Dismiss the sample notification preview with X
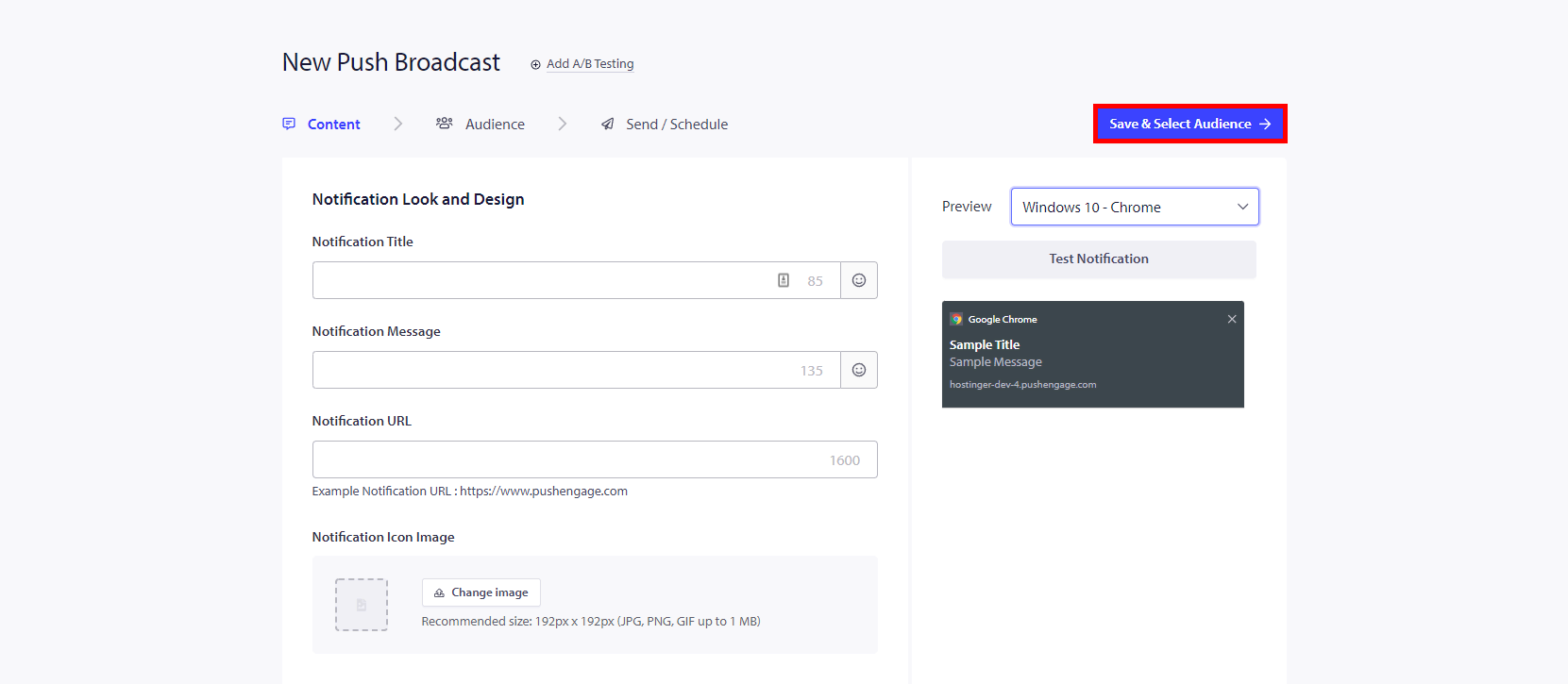 pos(1231,319)
